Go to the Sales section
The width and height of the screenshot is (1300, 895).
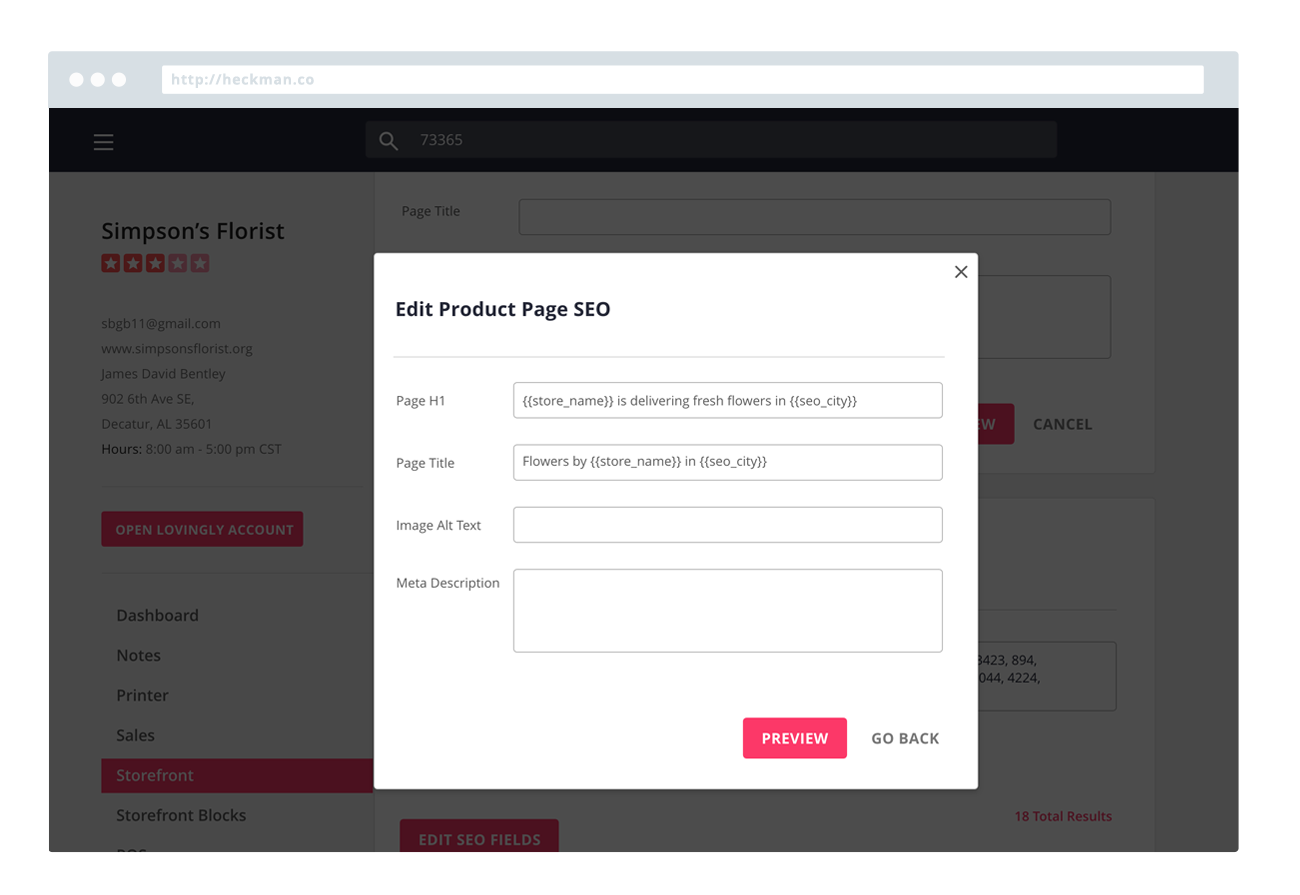(x=135, y=735)
